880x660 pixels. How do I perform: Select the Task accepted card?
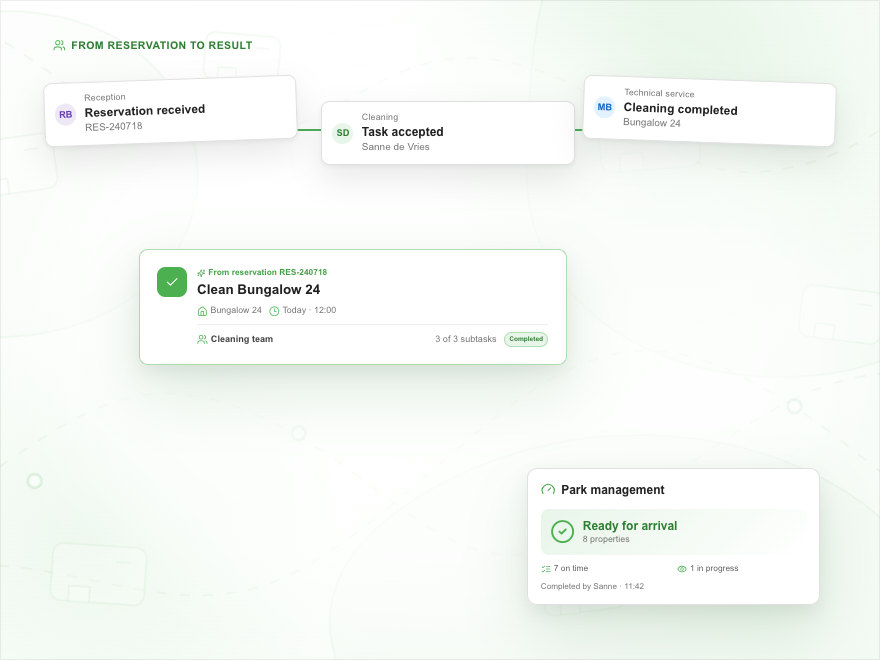(x=448, y=133)
